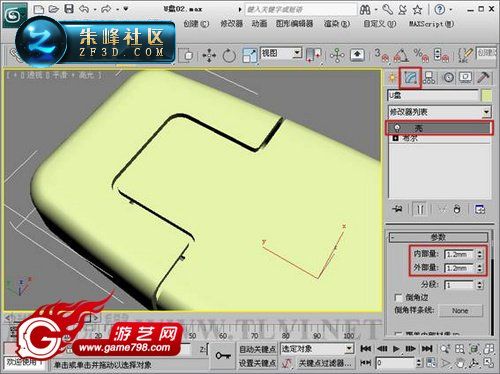Toggle the 自动关键点 auto key button
Screen dimensions: 500x374
pos(257,349)
